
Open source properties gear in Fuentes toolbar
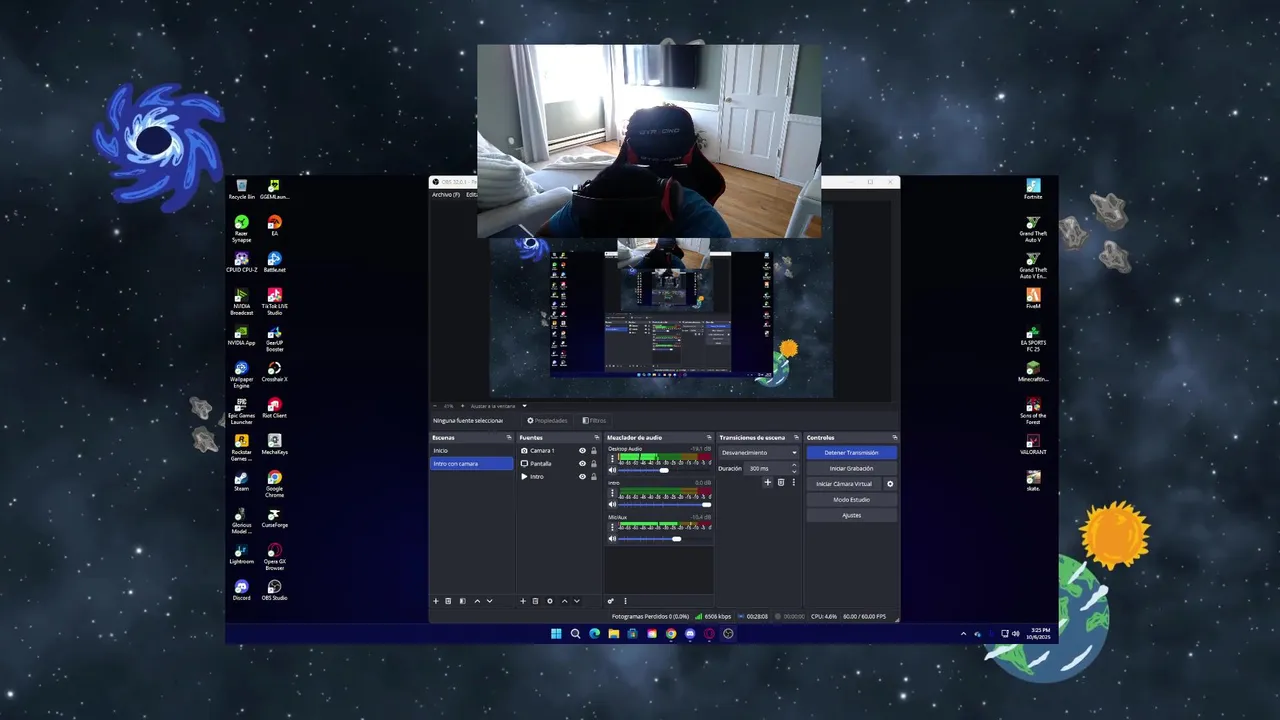point(549,601)
